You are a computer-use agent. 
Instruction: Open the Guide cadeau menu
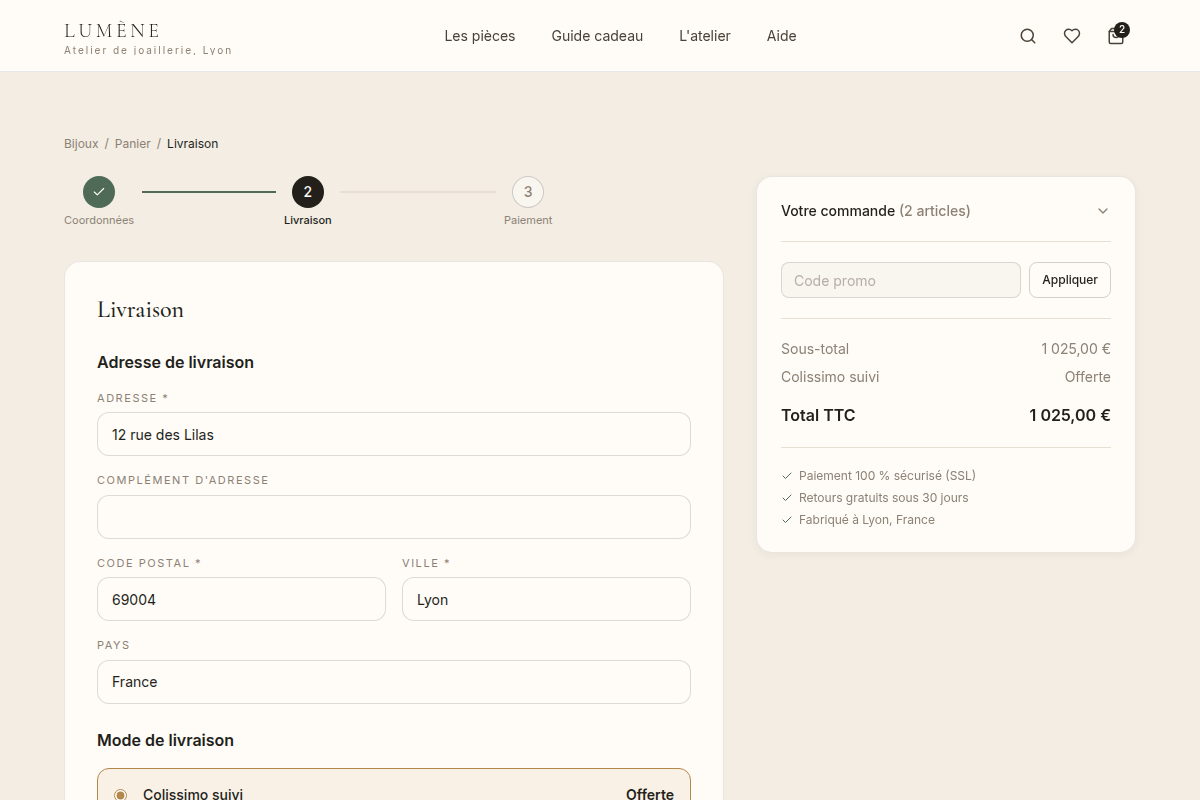597,36
